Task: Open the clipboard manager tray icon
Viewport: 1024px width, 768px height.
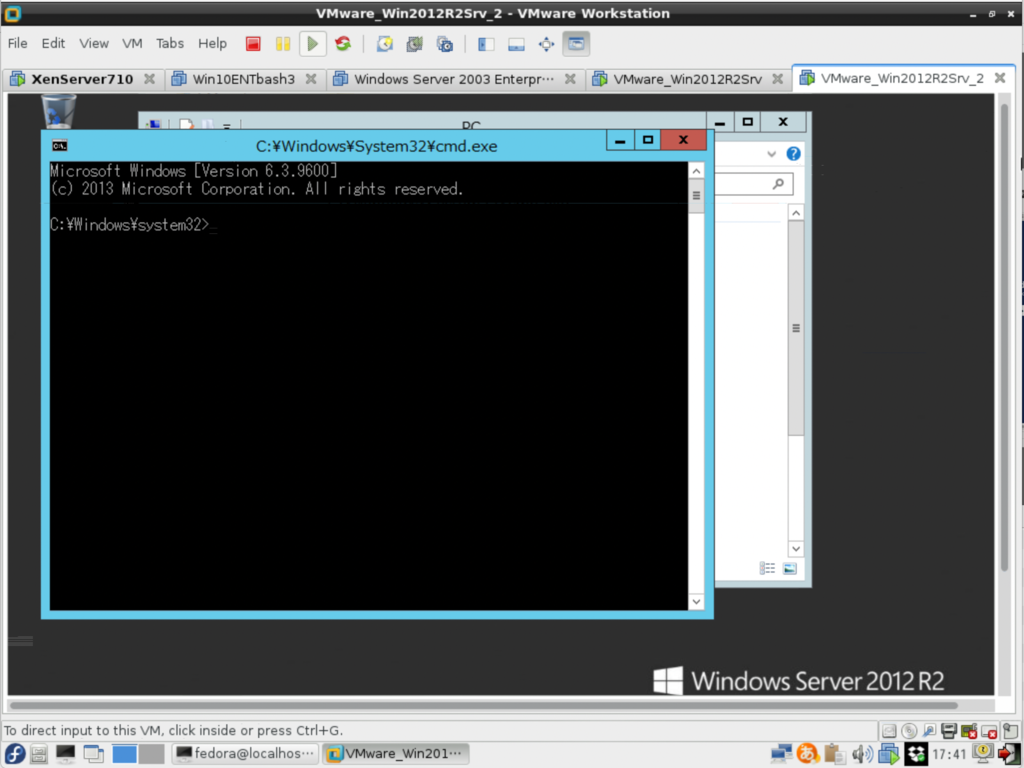Action: tap(834, 754)
